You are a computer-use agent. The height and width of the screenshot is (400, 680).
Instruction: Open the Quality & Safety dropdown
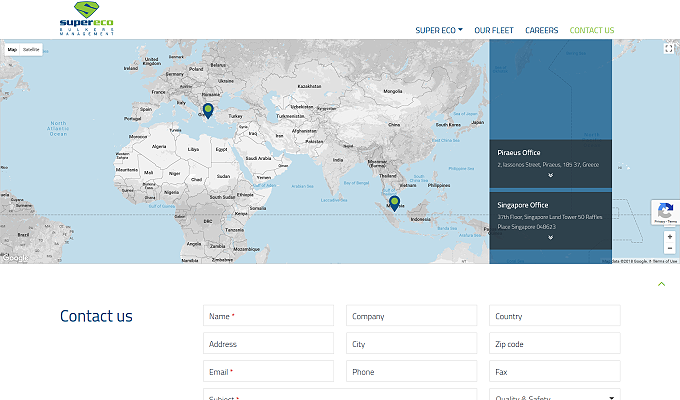coord(555,394)
